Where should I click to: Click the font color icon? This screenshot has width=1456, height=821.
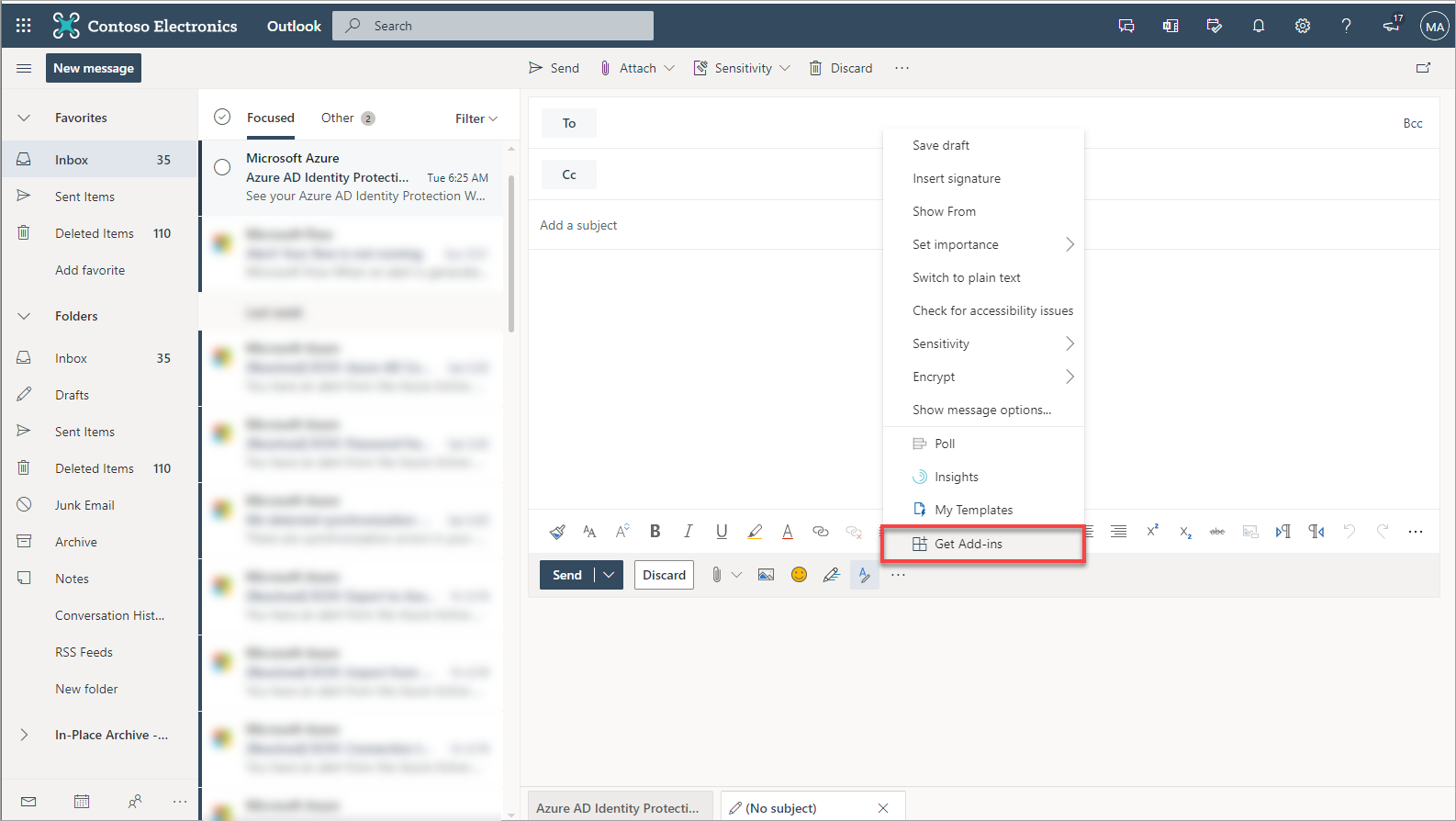[787, 532]
